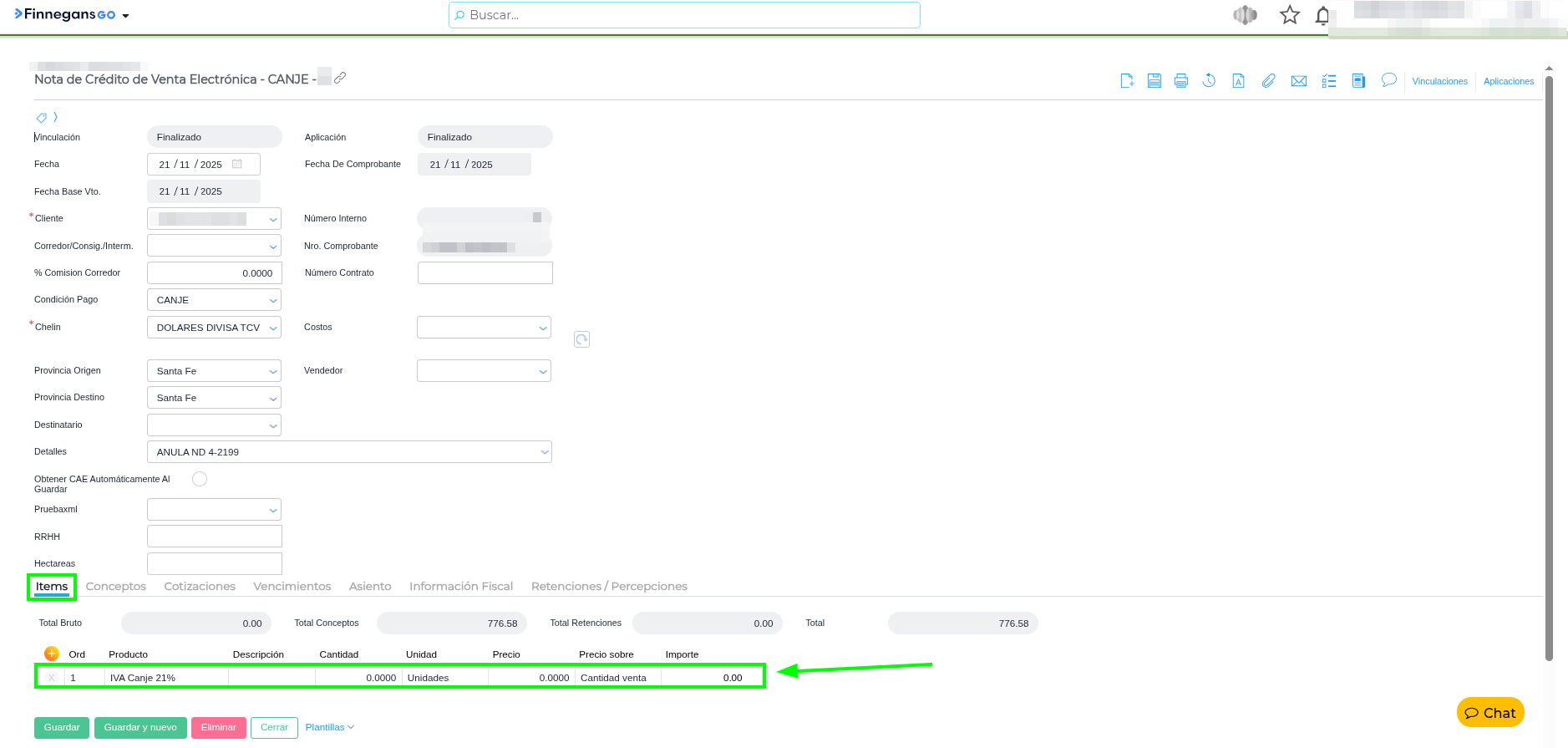Click the new document icon in toolbar
1568x748 pixels.
coord(1127,81)
